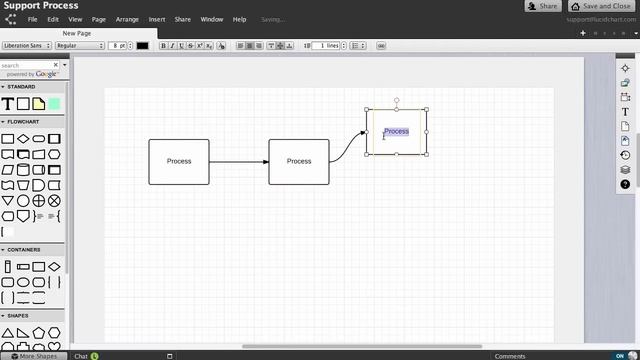Open the Regular font style dropdown

point(80,46)
